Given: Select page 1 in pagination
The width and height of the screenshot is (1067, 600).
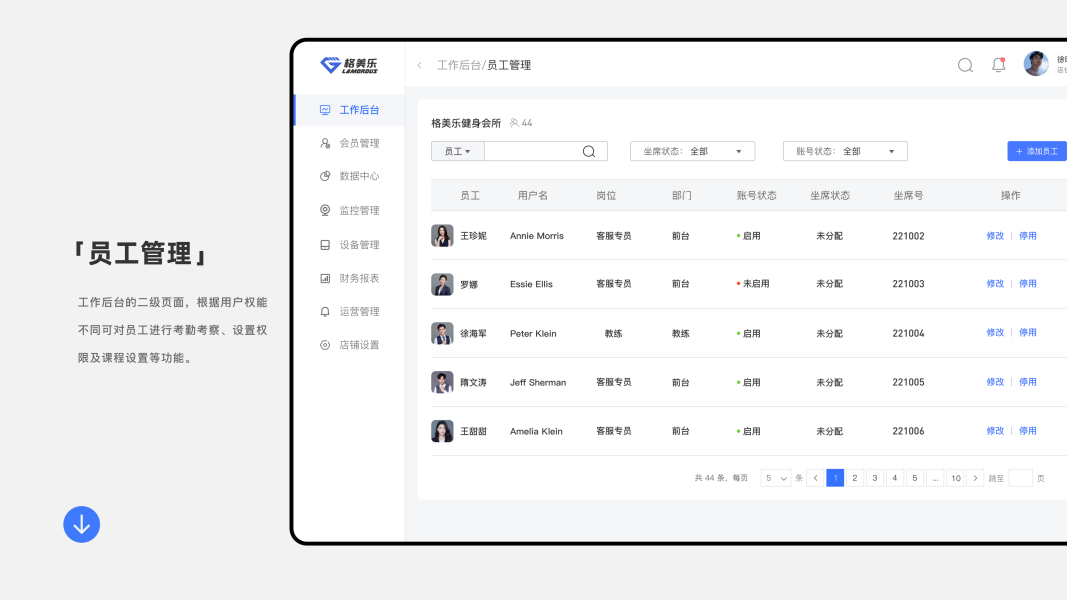Looking at the screenshot, I should pyautogui.click(x=835, y=478).
